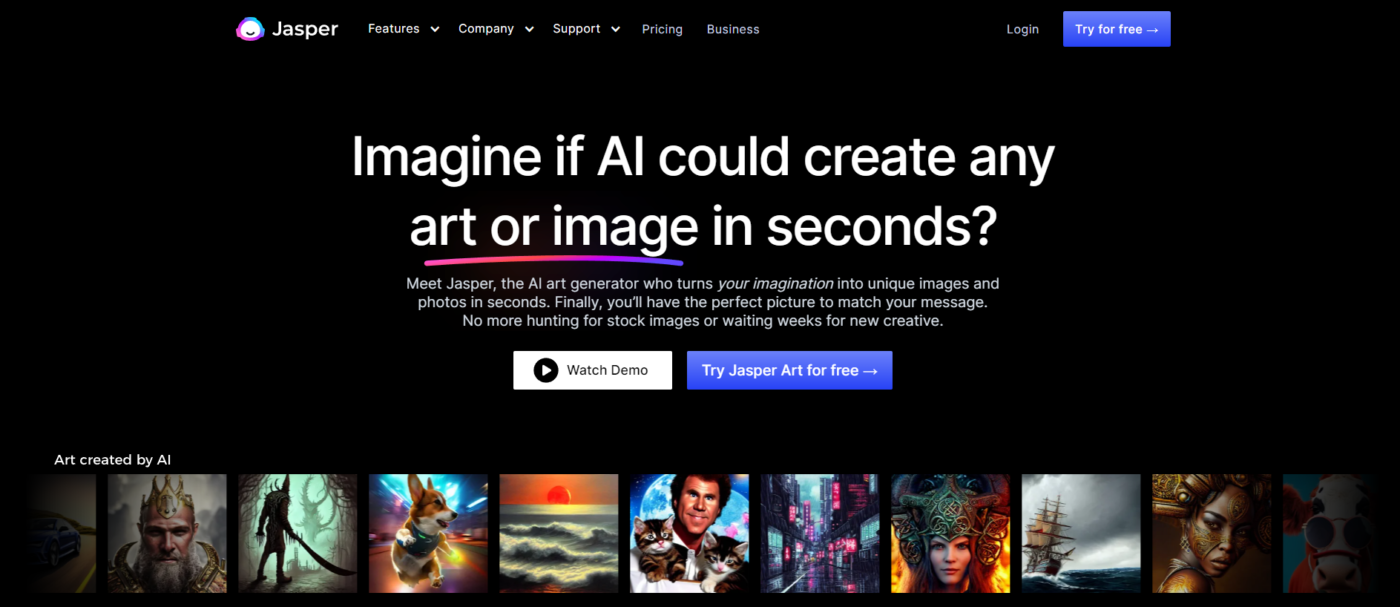Open the sailing ship artwork thumbnail

(1081, 533)
